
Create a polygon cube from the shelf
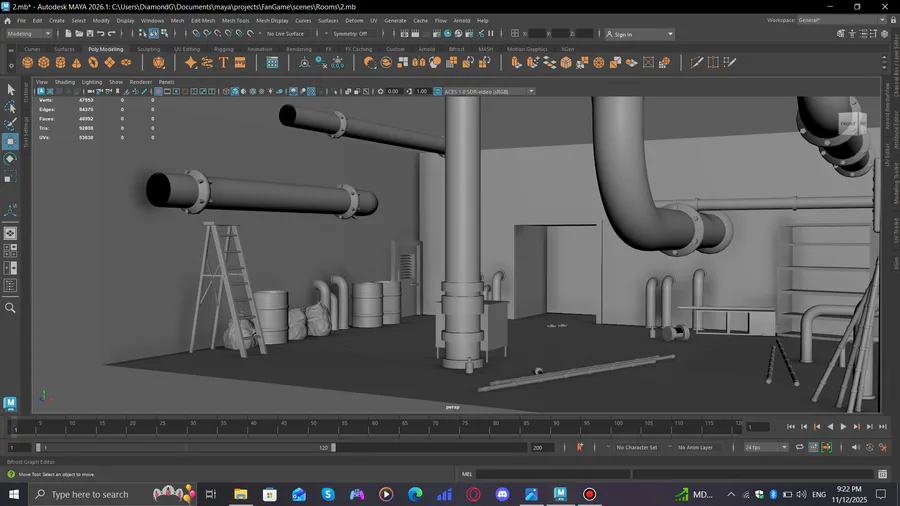[x=46, y=62]
